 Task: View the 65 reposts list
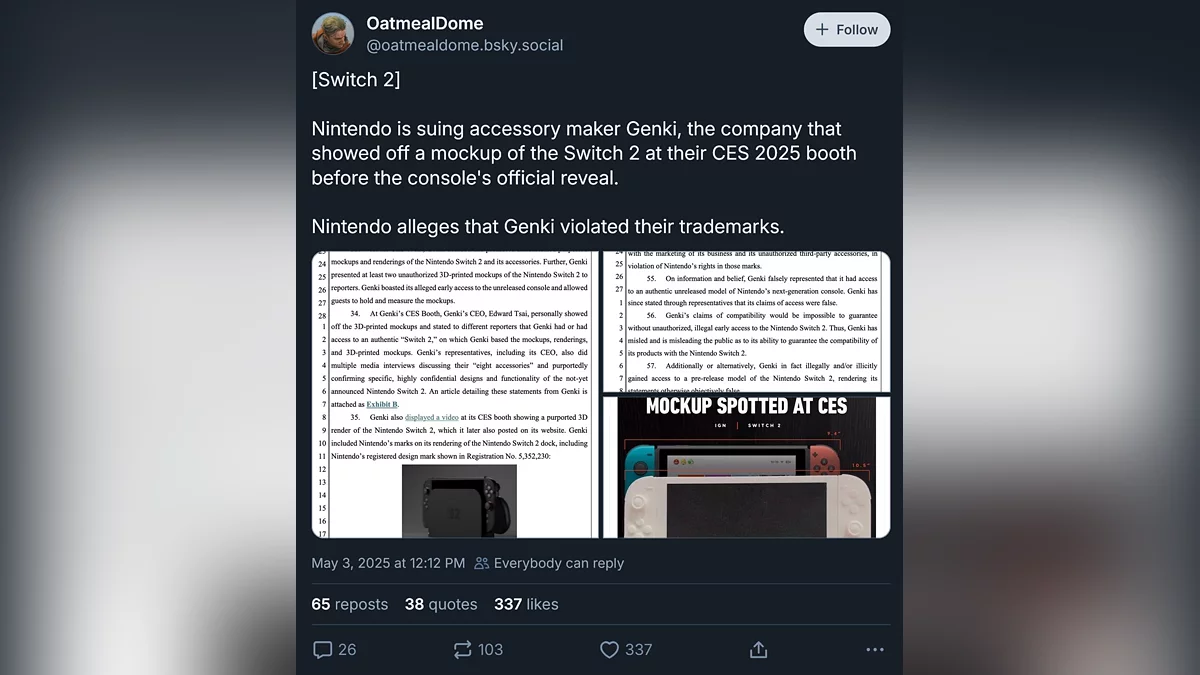click(349, 604)
